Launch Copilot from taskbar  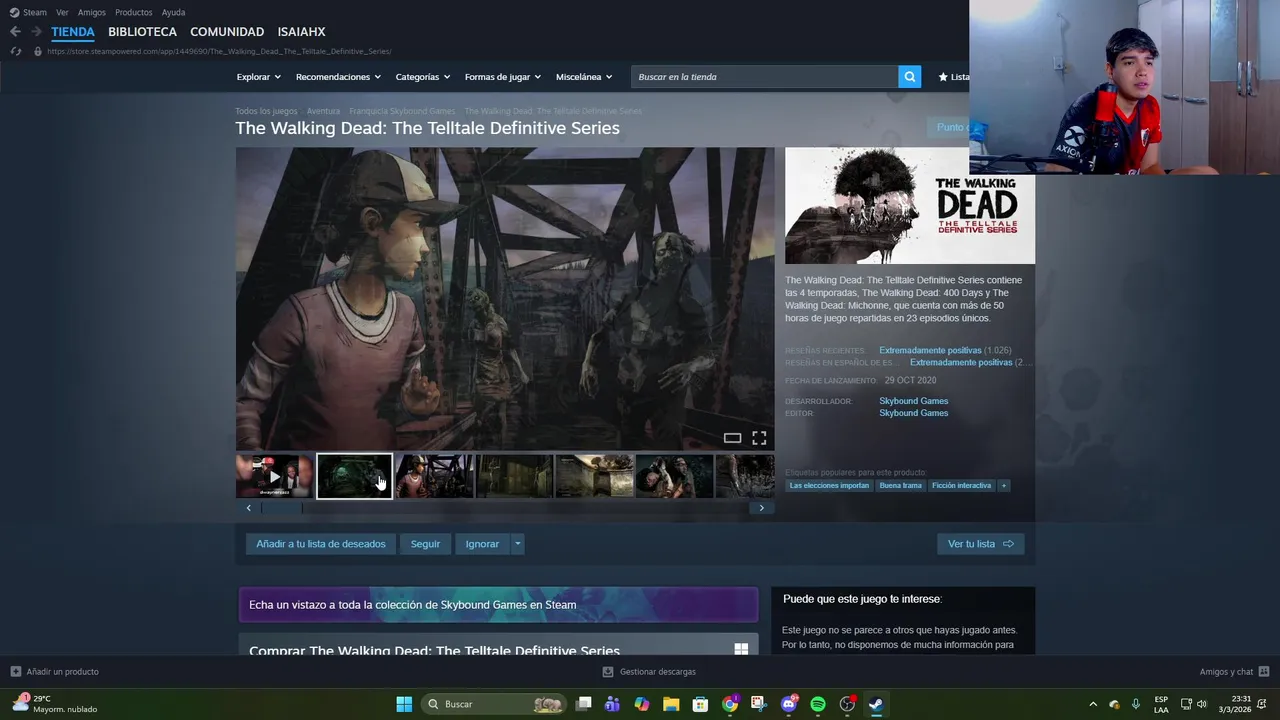[641, 704]
